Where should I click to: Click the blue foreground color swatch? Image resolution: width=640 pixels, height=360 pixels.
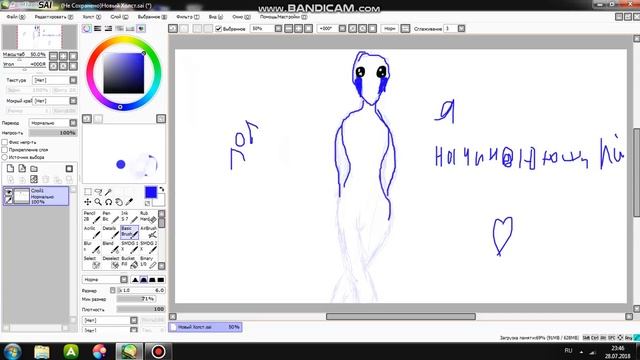(x=151, y=192)
